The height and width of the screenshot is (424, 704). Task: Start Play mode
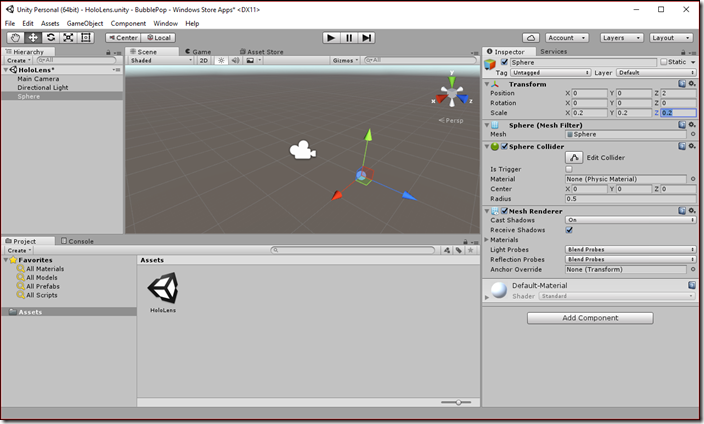point(331,38)
